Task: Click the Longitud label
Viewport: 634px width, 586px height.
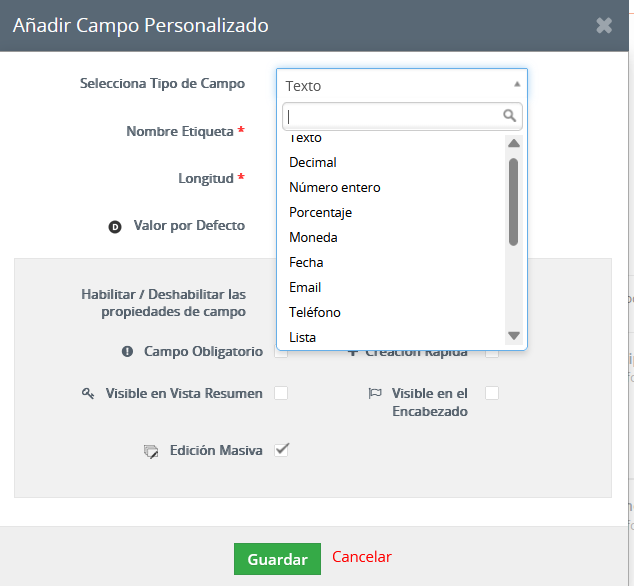Action: click(206, 178)
